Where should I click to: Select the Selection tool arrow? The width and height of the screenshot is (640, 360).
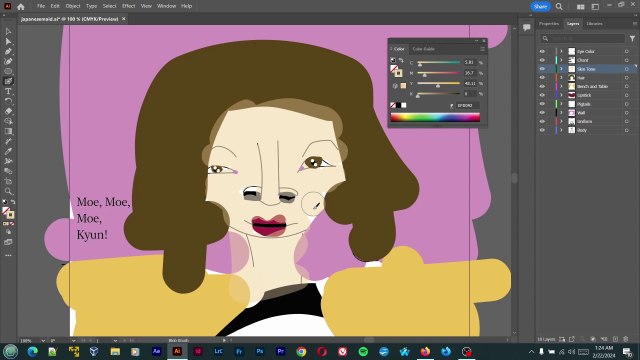click(8, 31)
